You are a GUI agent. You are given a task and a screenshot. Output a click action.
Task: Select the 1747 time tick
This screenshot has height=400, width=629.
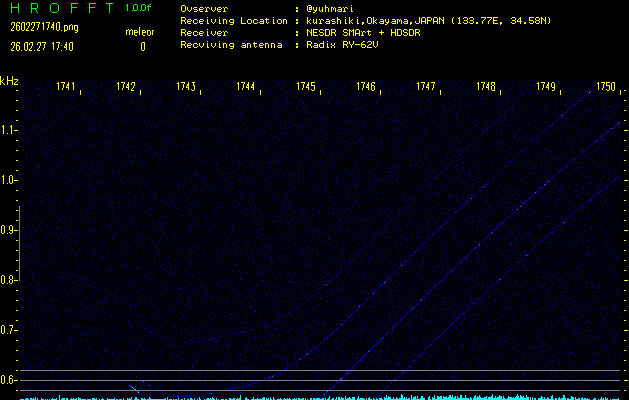click(x=426, y=87)
